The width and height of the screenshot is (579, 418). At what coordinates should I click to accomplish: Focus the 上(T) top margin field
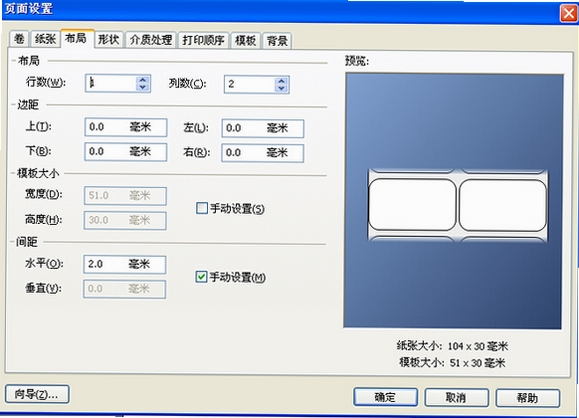pos(126,127)
